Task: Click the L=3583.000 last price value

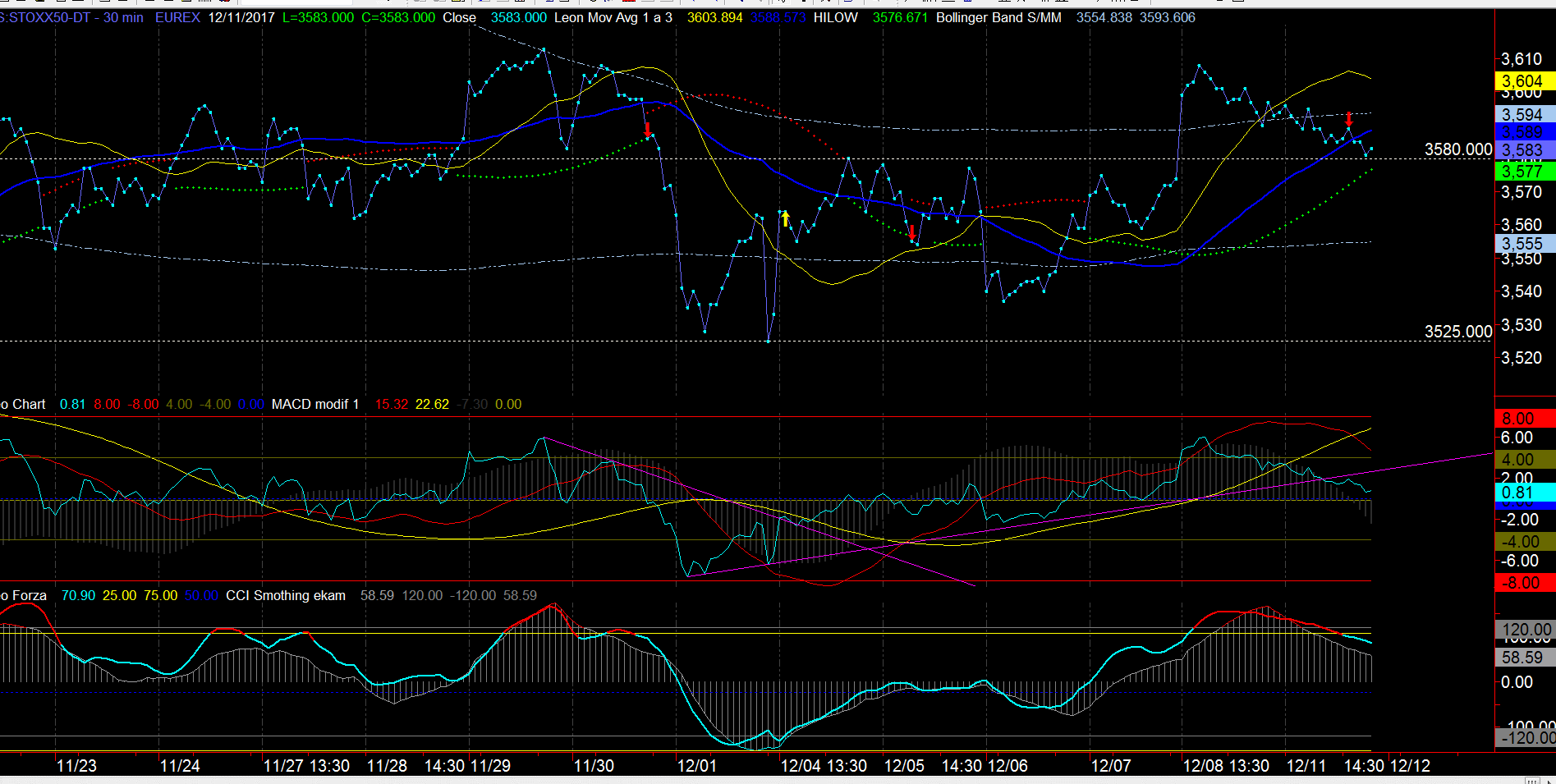Action: (318, 17)
